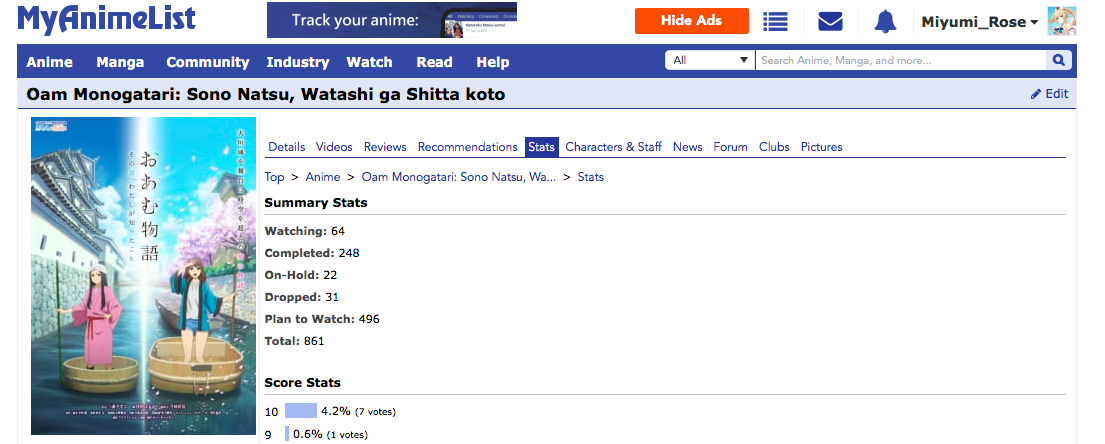Click the user avatar picture

tap(1061, 21)
